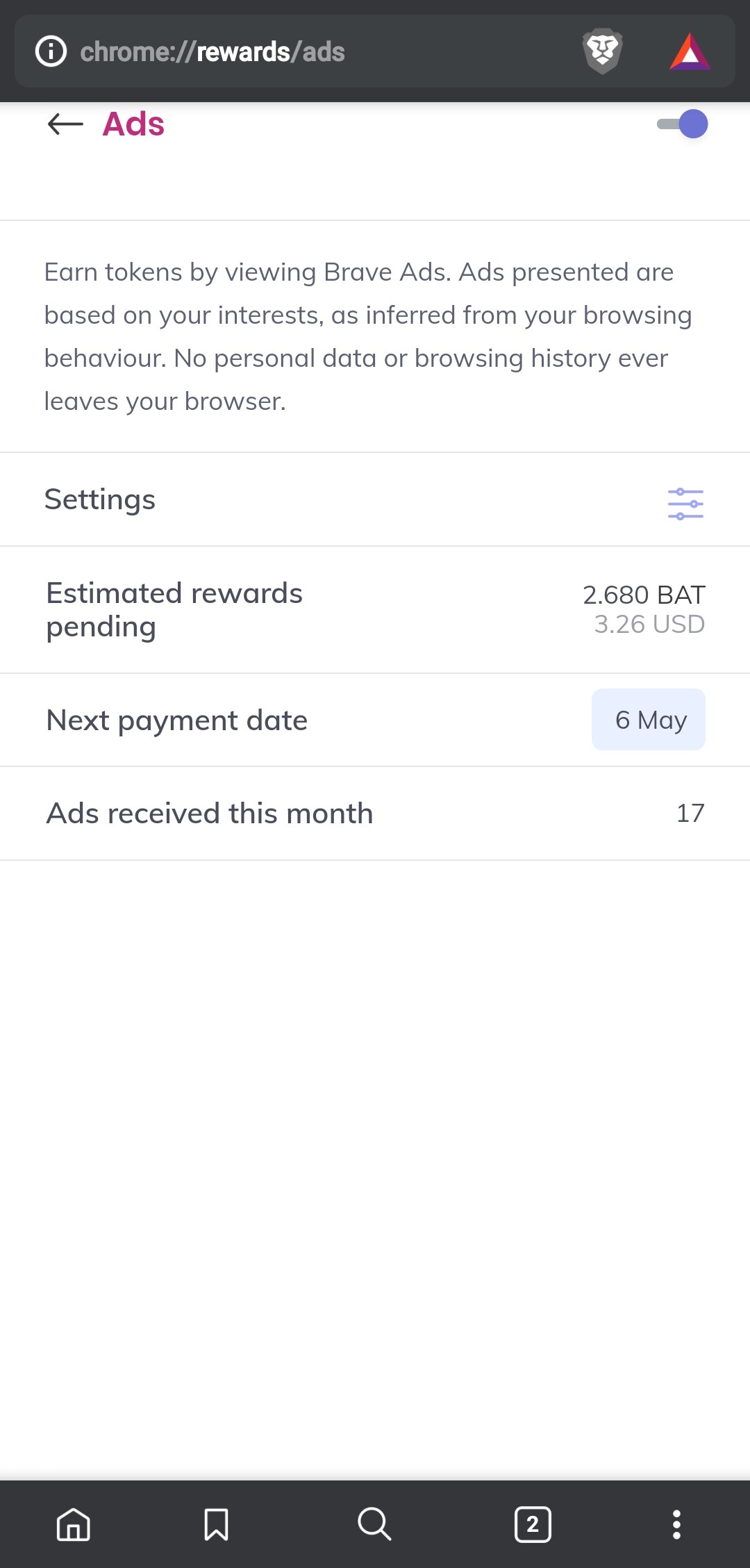
Task: Tap the Next payment date label
Action: click(177, 720)
